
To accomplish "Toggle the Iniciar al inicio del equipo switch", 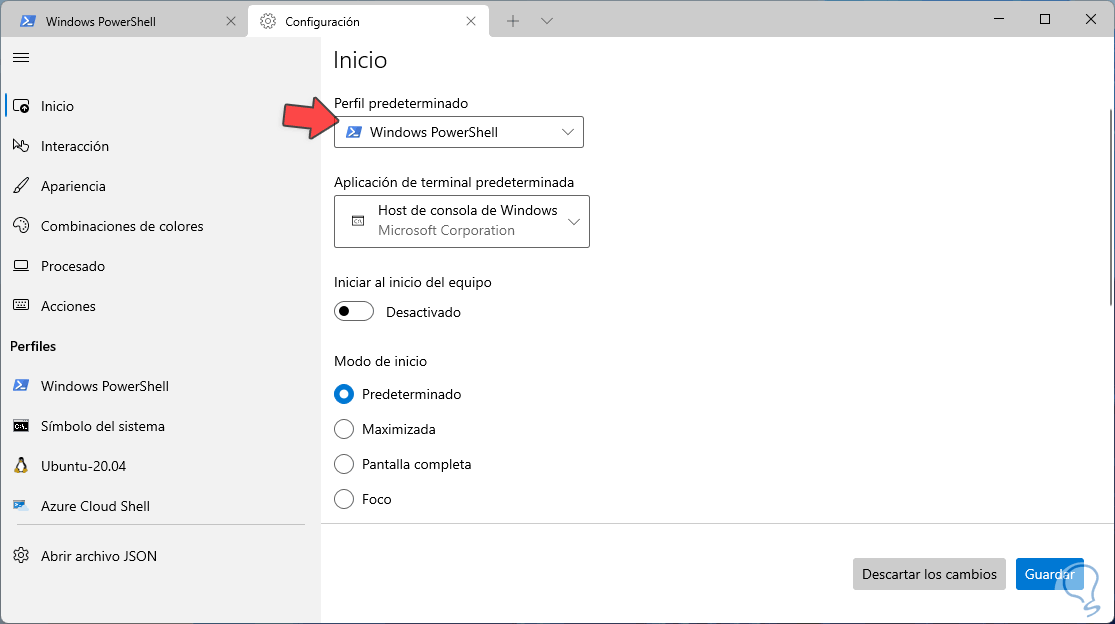I will tap(354, 312).
